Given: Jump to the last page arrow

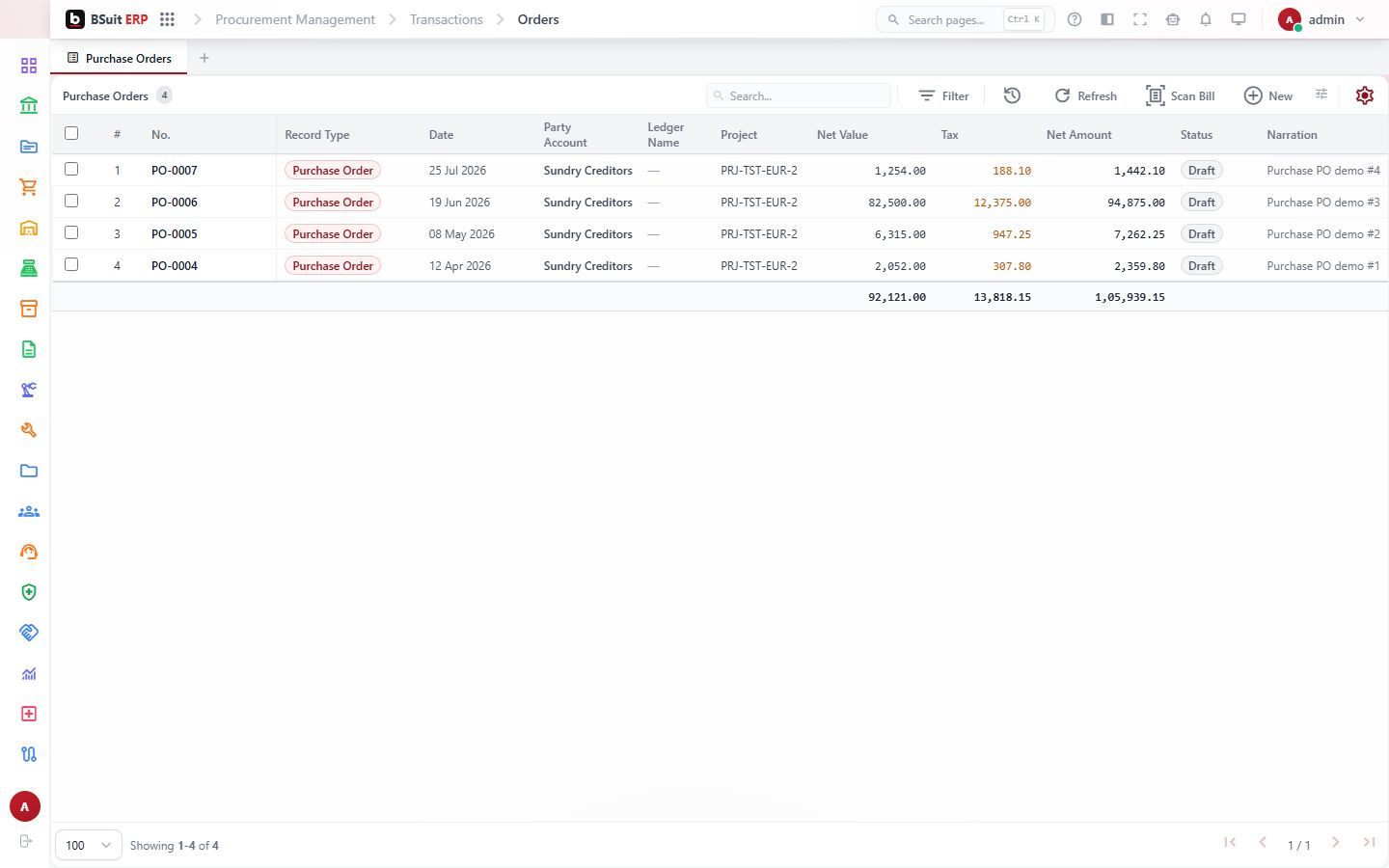Looking at the screenshot, I should click(1369, 842).
